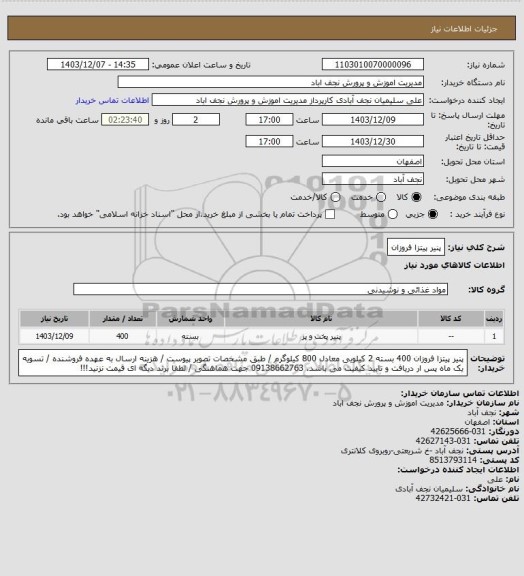Click the announcement date field 1403/12/07 - 14:35

(98, 64)
